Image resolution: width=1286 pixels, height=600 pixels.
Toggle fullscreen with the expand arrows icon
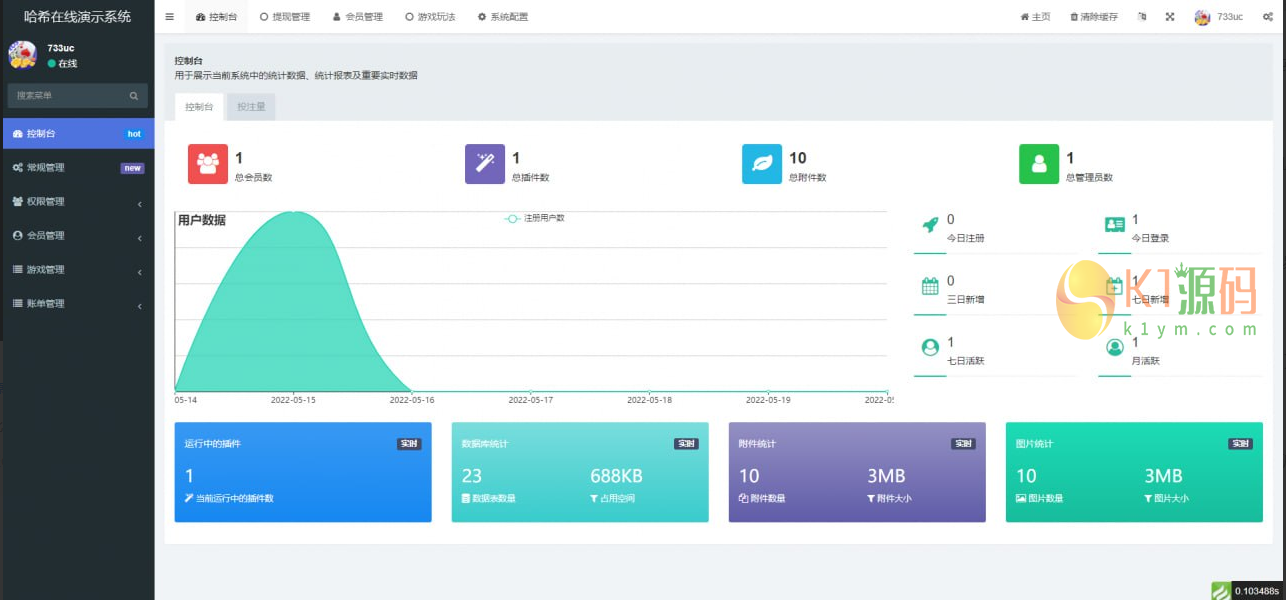(1170, 17)
